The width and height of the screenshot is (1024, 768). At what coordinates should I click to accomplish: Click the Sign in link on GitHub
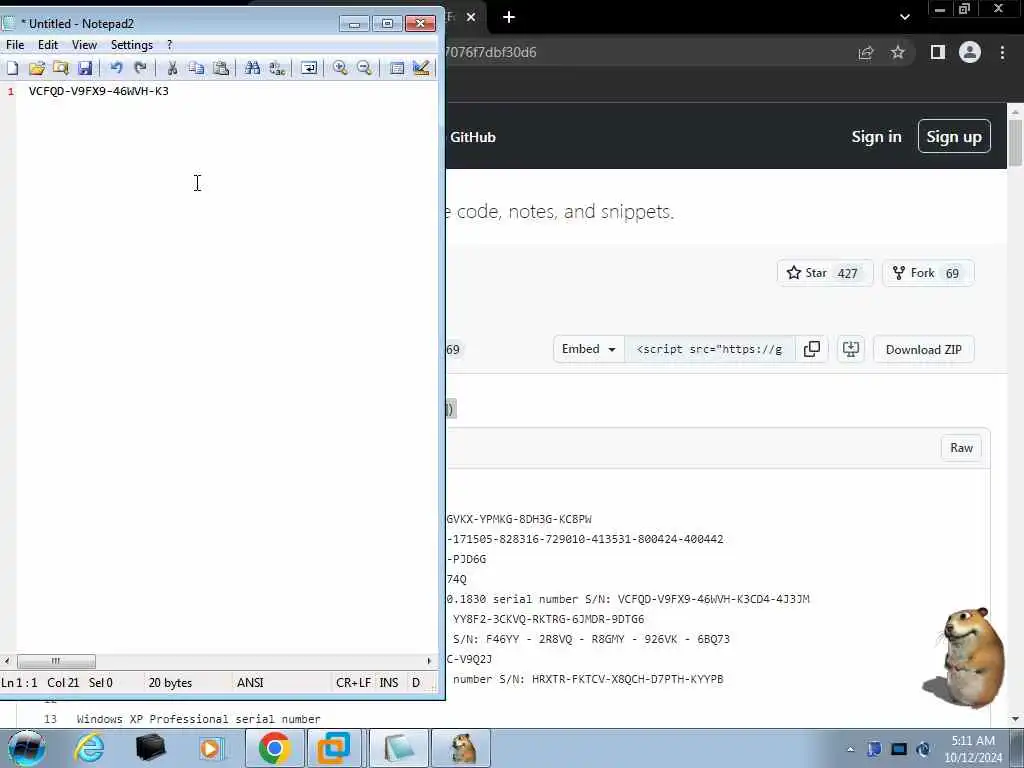pyautogui.click(x=876, y=136)
